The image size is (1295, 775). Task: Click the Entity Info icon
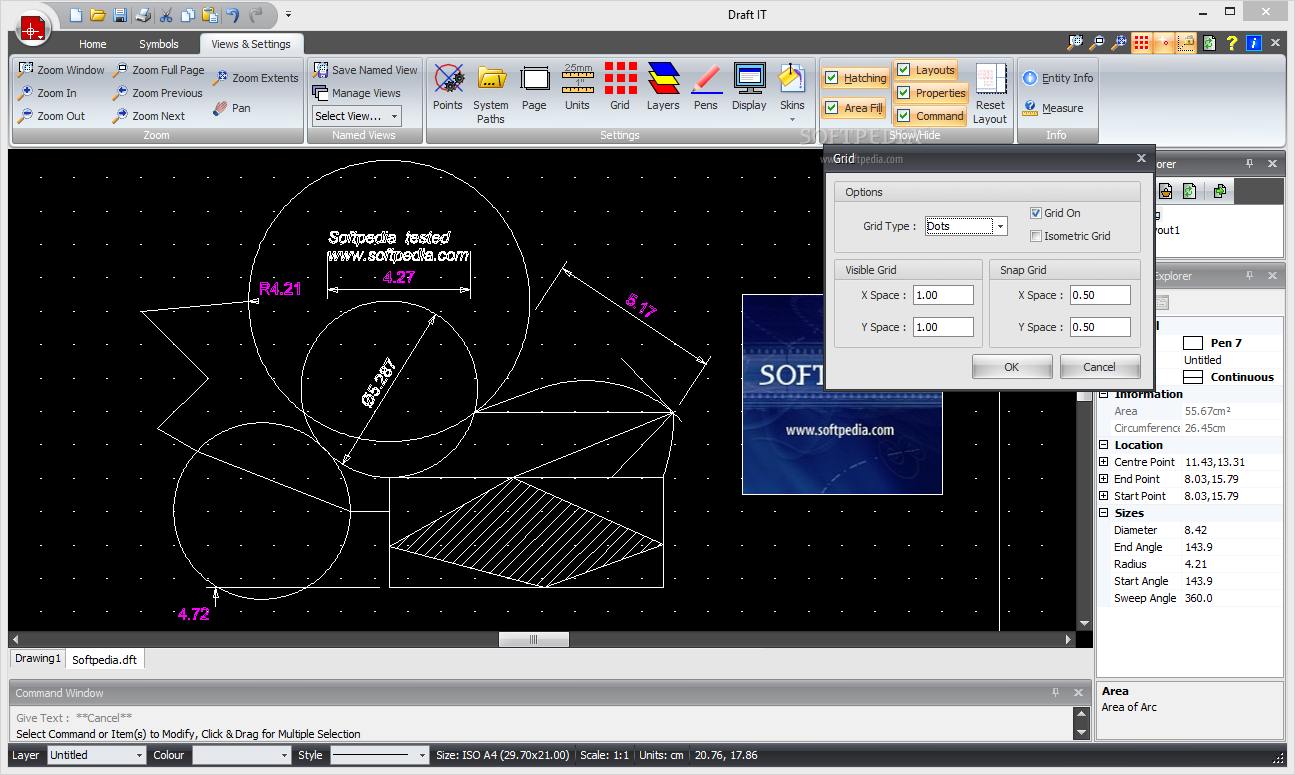1058,78
